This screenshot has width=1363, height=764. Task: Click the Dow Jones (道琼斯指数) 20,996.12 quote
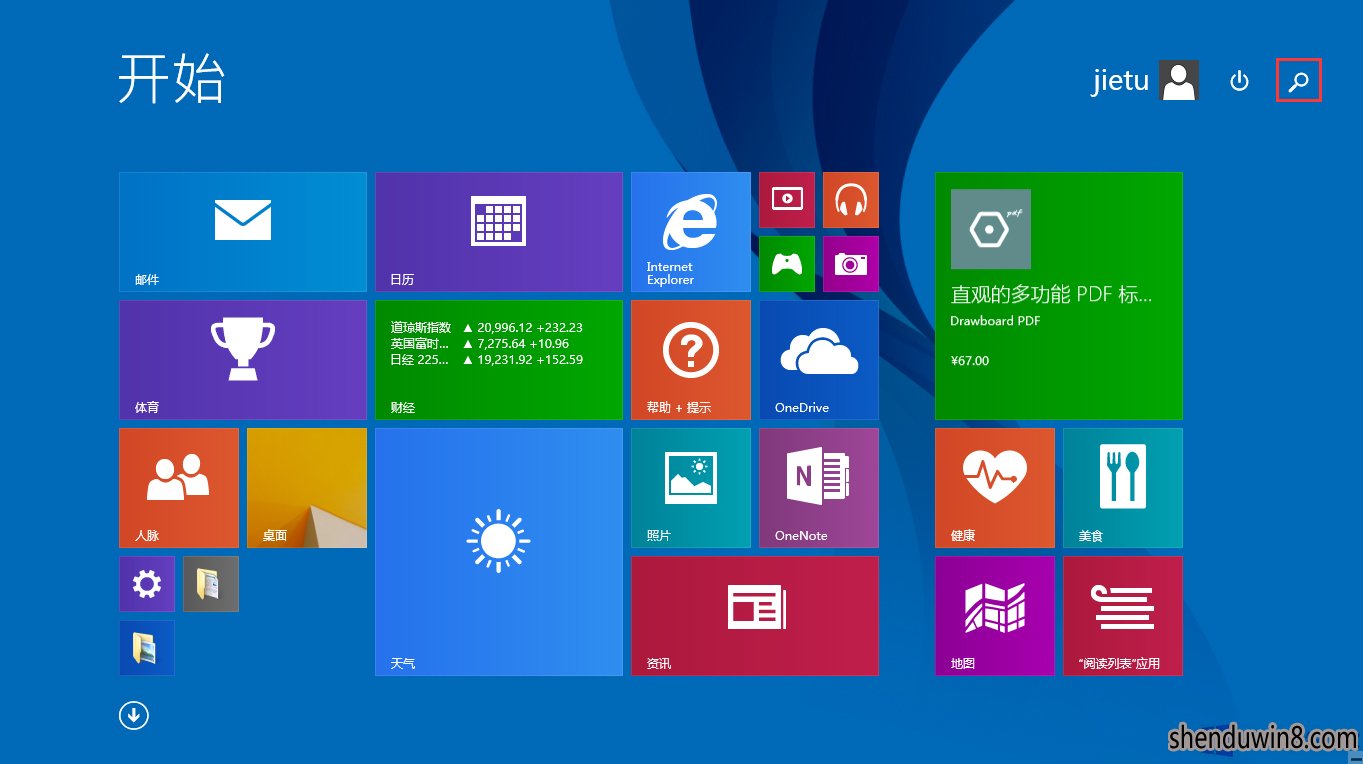487,328
